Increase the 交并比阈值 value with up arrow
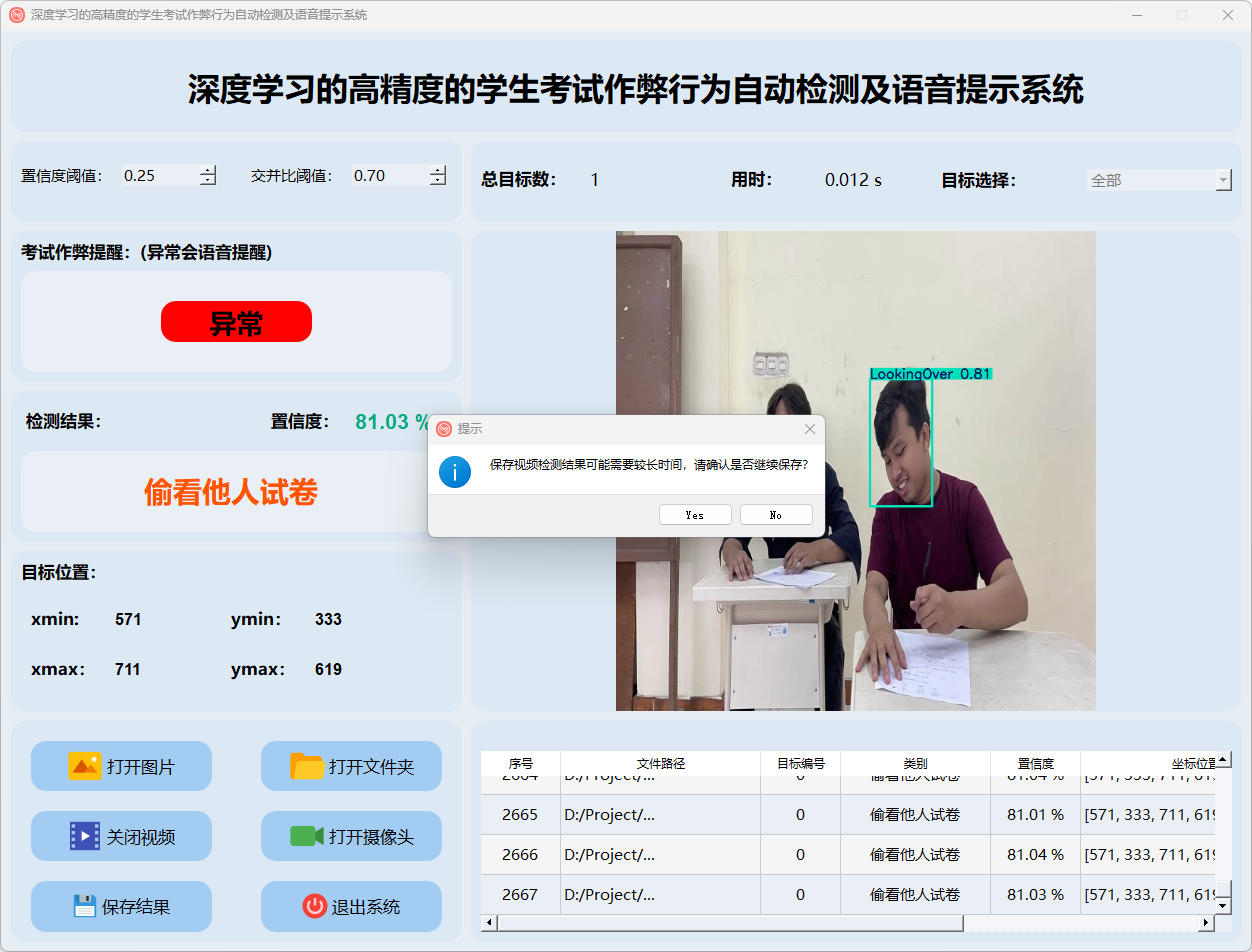 pyautogui.click(x=438, y=170)
